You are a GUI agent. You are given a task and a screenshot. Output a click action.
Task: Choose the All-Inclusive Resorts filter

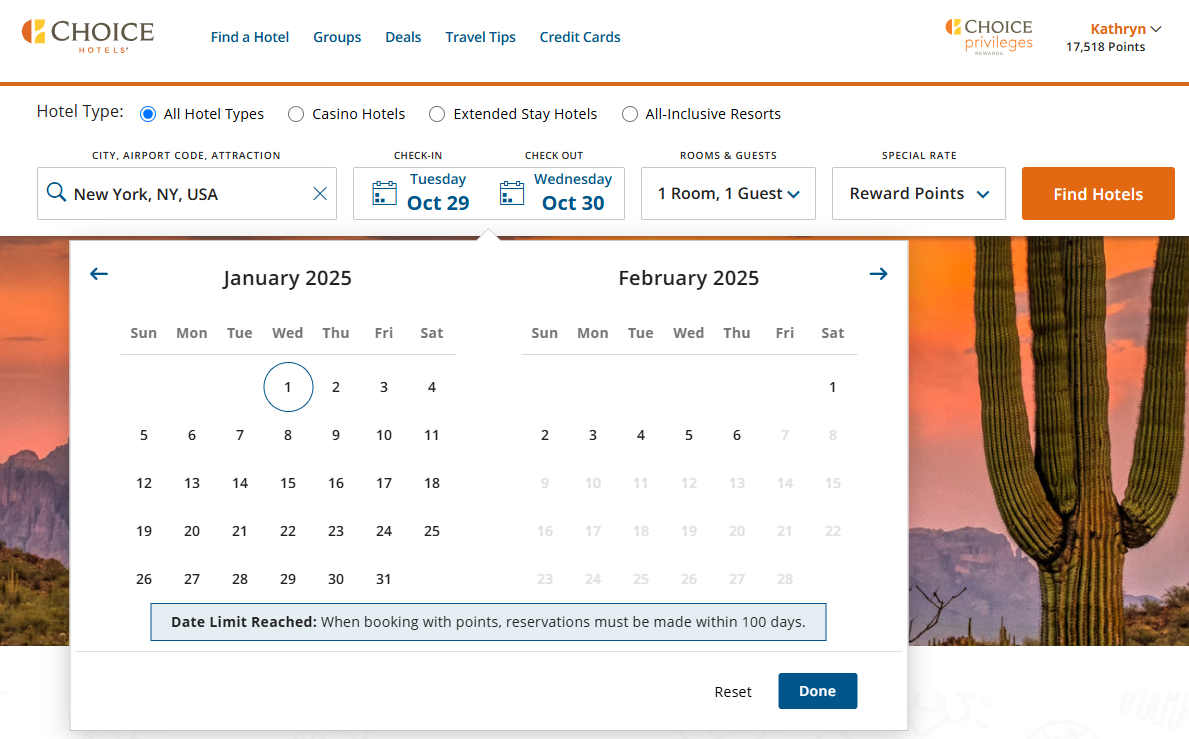(x=630, y=114)
